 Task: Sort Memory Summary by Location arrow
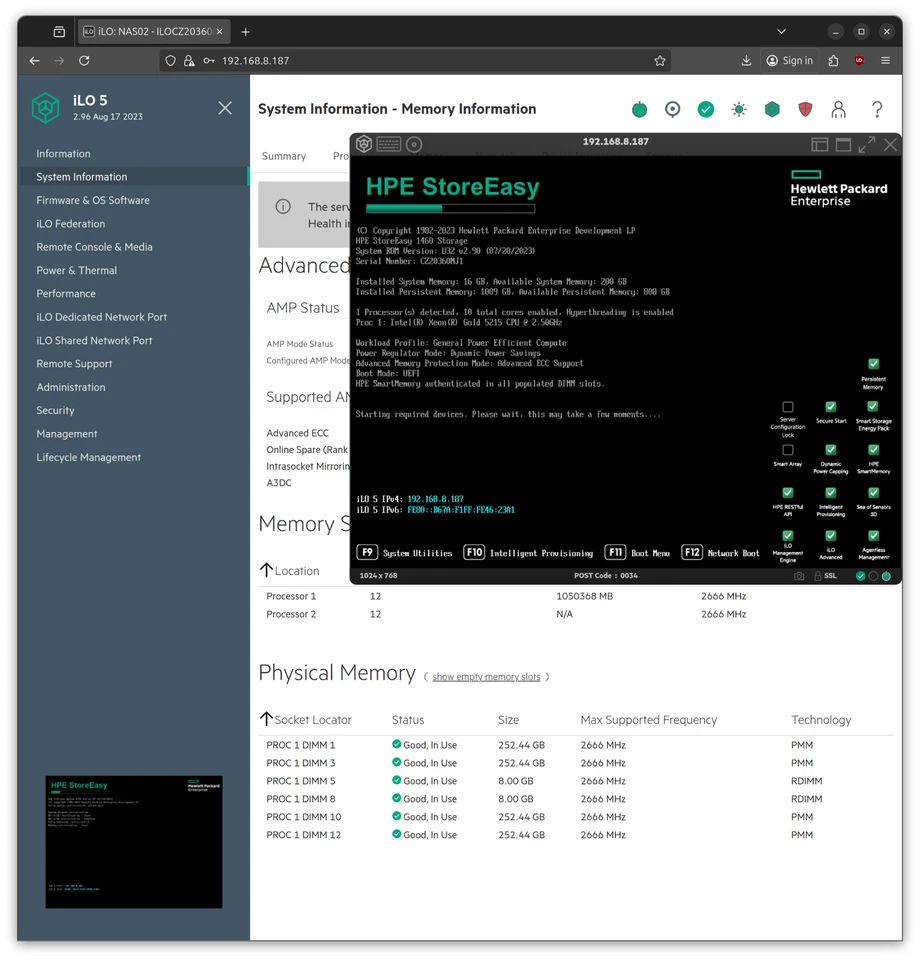coord(266,570)
